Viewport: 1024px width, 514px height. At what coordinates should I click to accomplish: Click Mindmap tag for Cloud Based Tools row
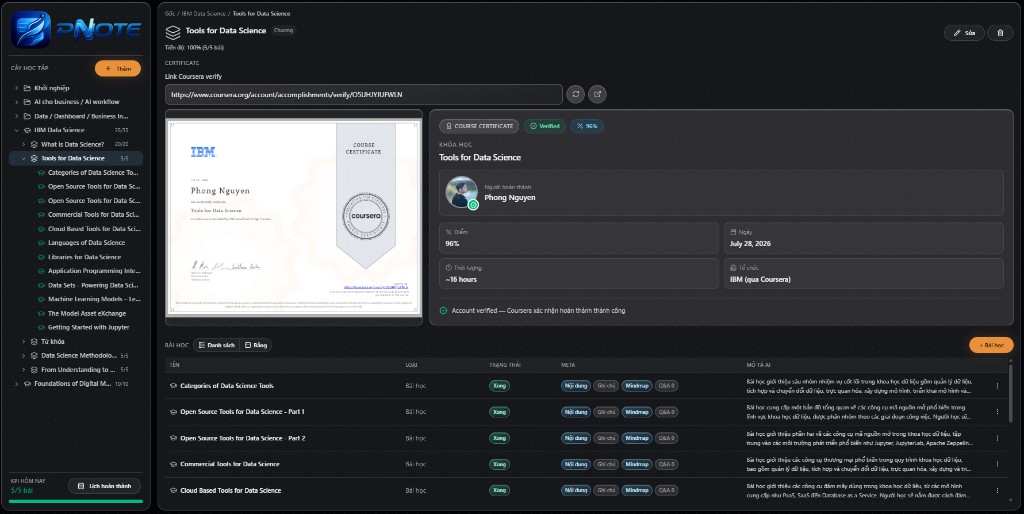pos(637,490)
